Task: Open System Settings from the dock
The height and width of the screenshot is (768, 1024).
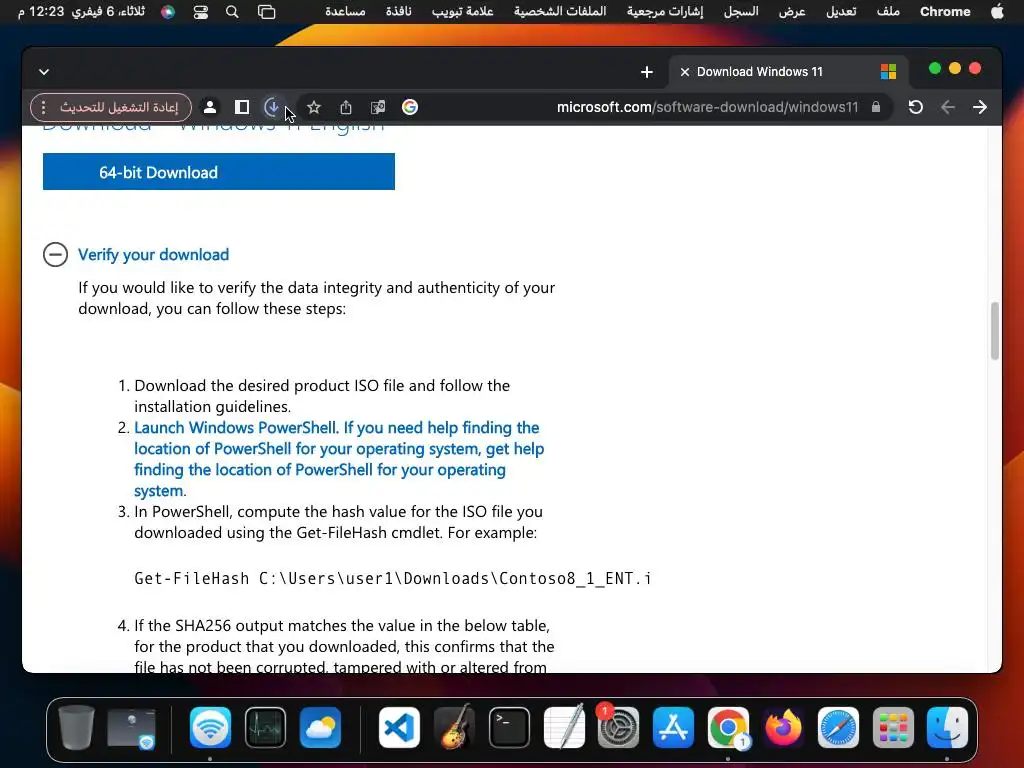Action: point(618,727)
